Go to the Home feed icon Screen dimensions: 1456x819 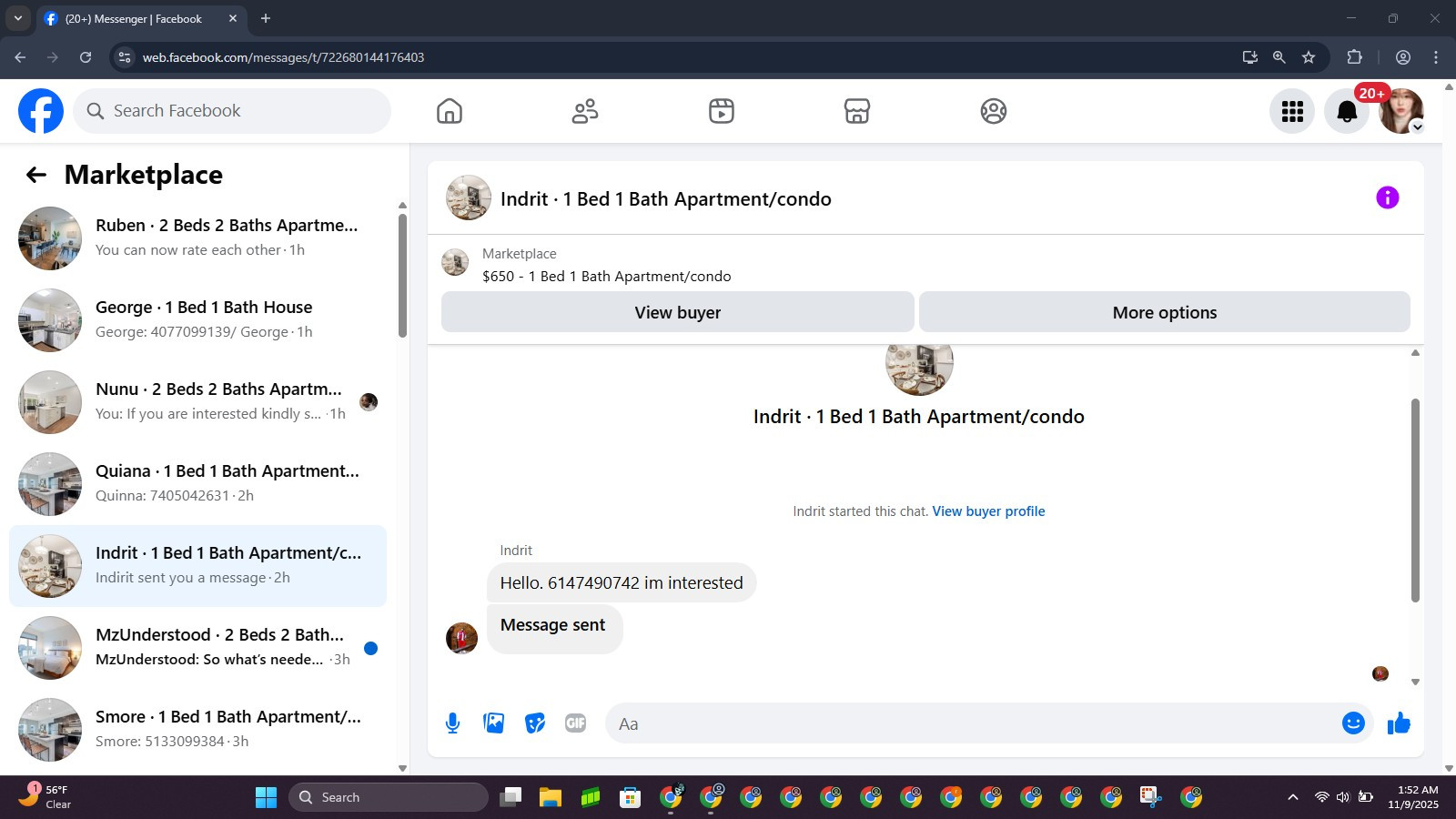(450, 111)
